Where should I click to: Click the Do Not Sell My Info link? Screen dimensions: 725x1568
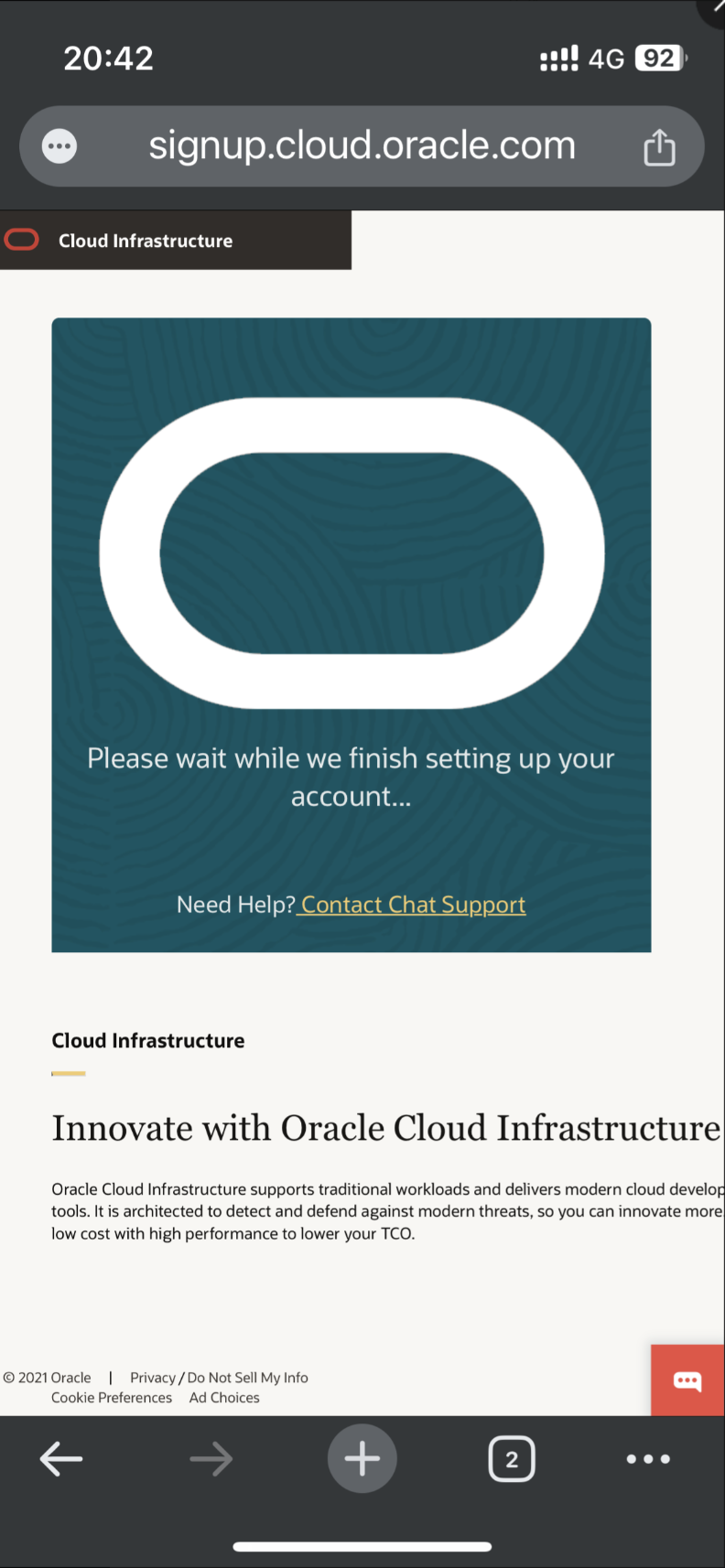(x=247, y=1378)
